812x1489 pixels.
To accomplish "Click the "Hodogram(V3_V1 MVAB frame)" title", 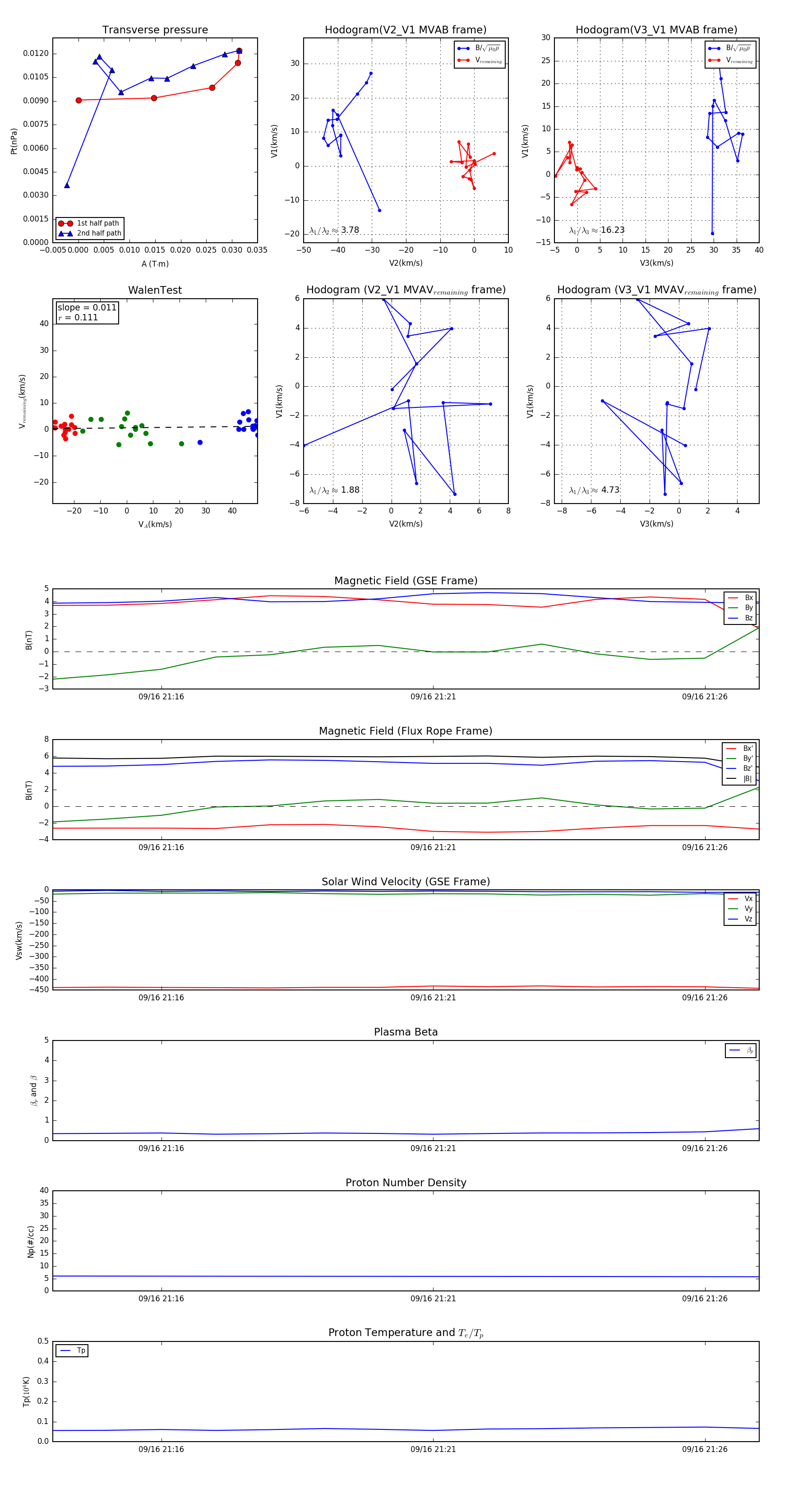I will click(x=656, y=29).
